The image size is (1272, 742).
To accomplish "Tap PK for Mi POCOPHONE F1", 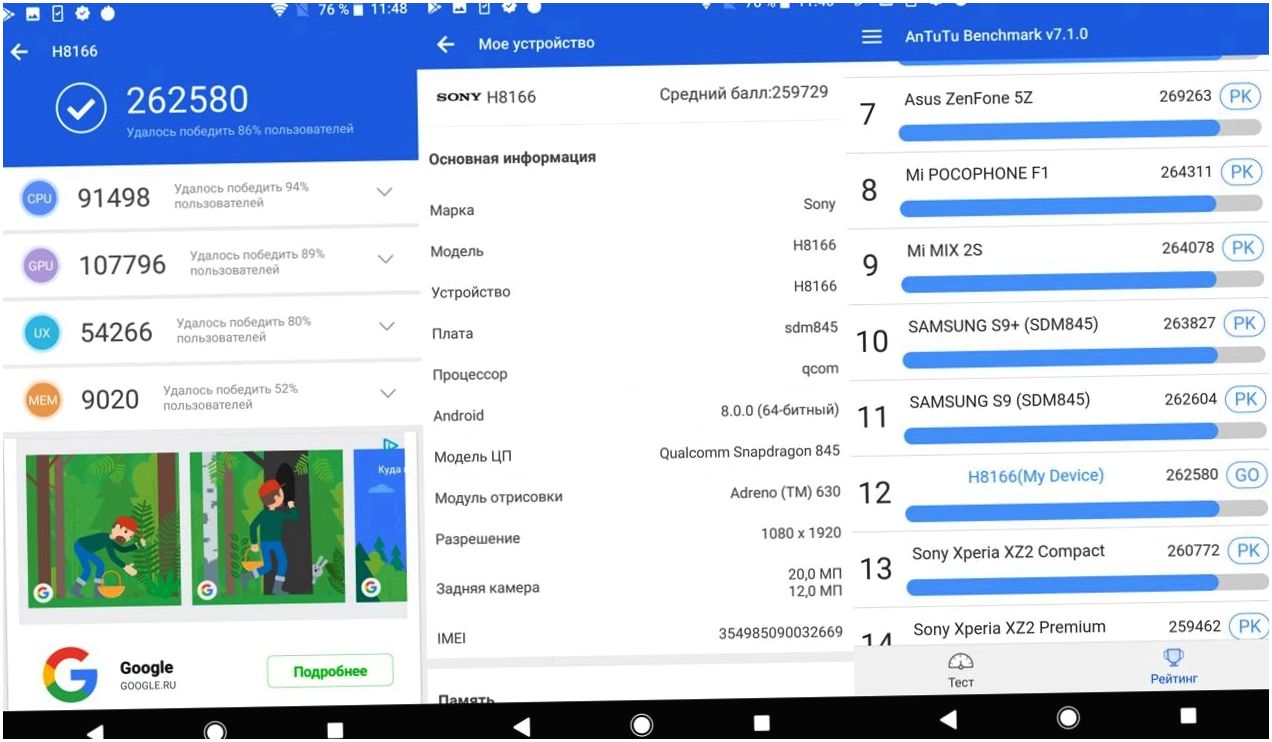I will coord(1241,172).
